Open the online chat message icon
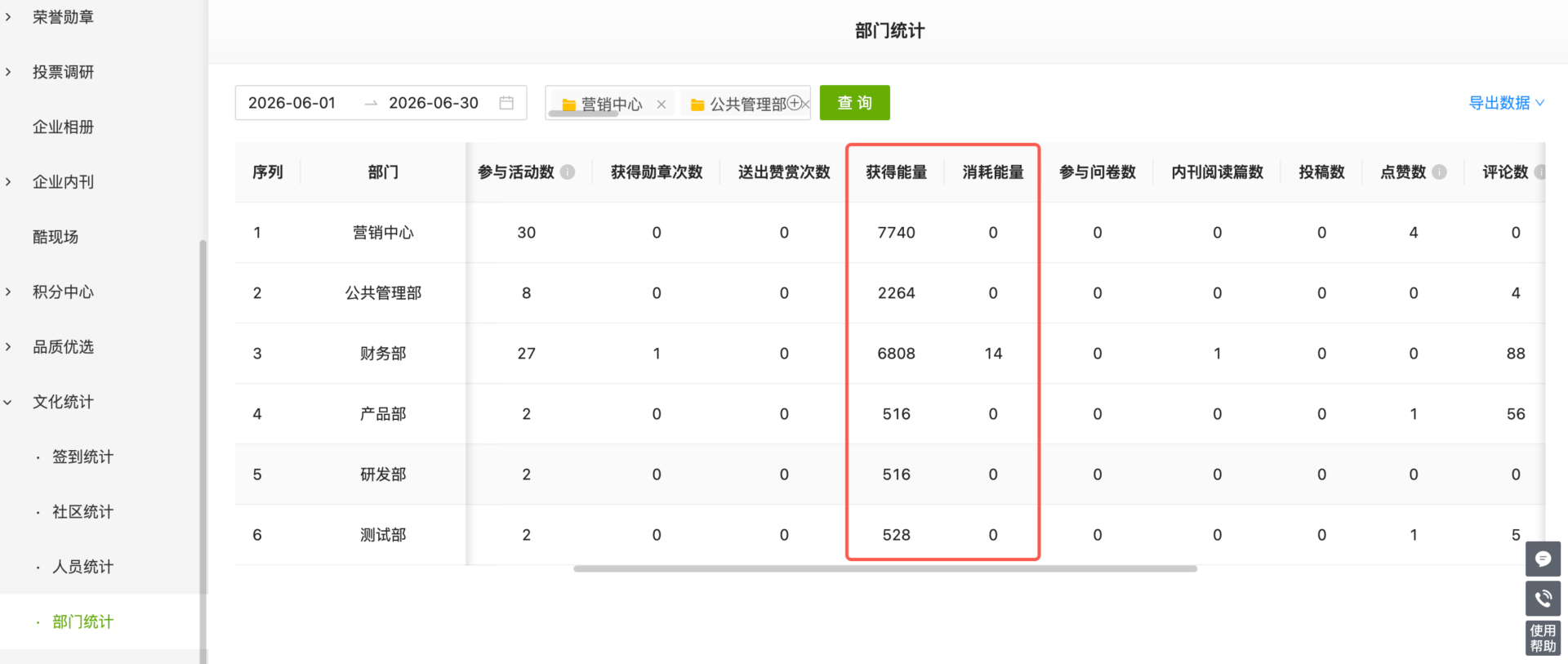This screenshot has height=664, width=1568. (1543, 559)
